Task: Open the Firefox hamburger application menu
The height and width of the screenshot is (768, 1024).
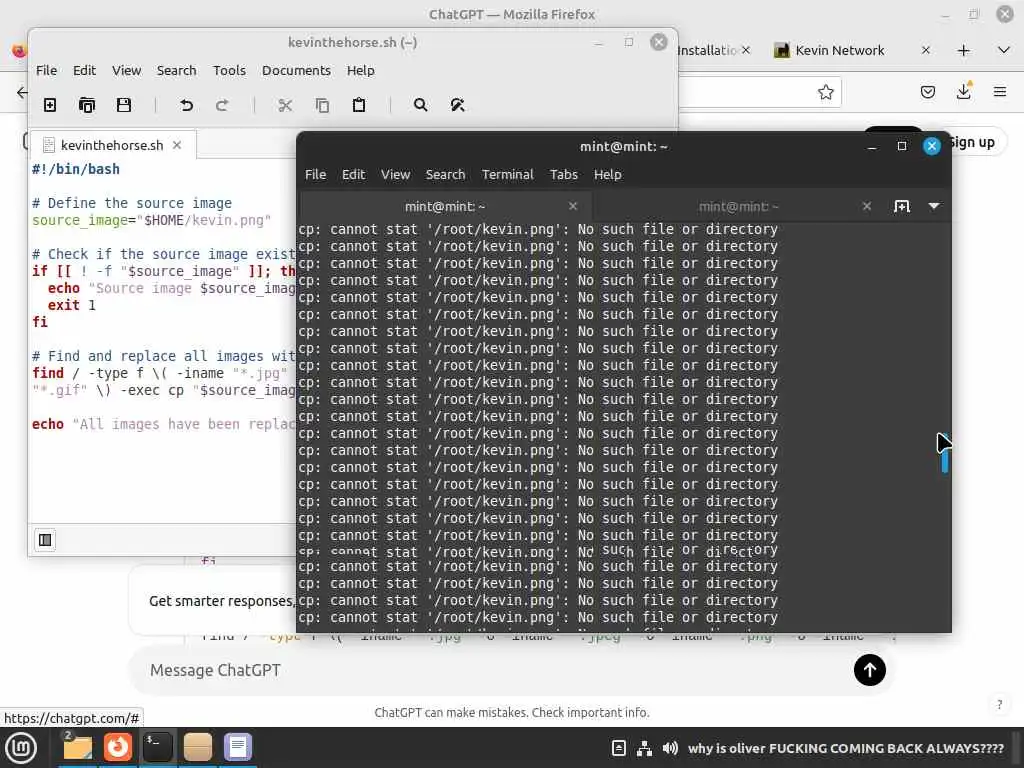Action: pyautogui.click(x=1000, y=92)
